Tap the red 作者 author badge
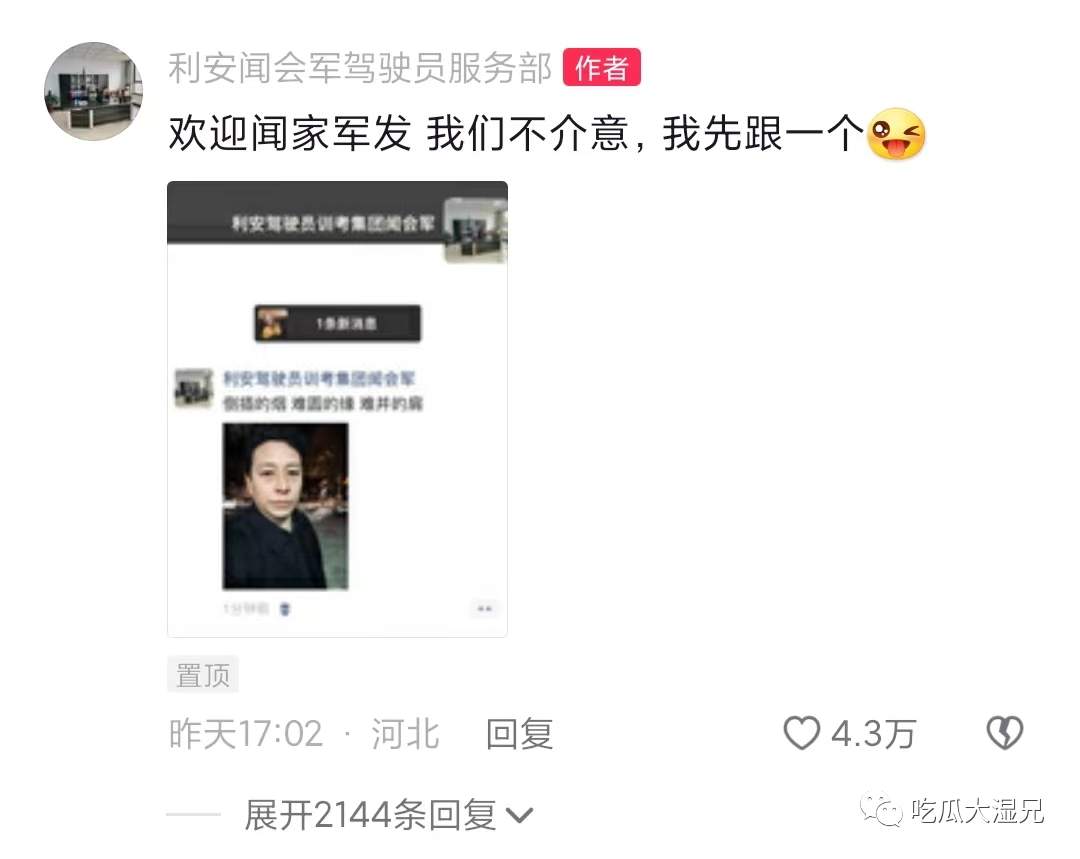Viewport: 1080px width, 859px height. point(601,68)
